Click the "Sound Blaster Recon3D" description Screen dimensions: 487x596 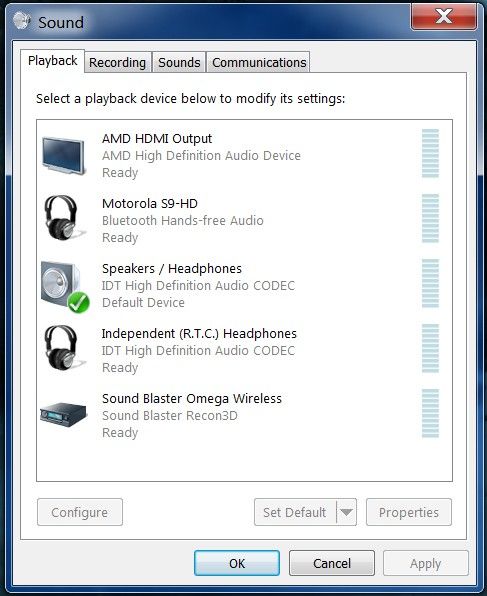pos(170,415)
